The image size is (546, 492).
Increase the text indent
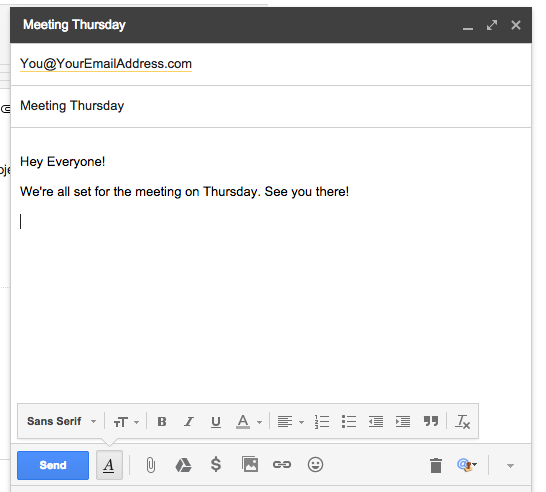click(403, 422)
